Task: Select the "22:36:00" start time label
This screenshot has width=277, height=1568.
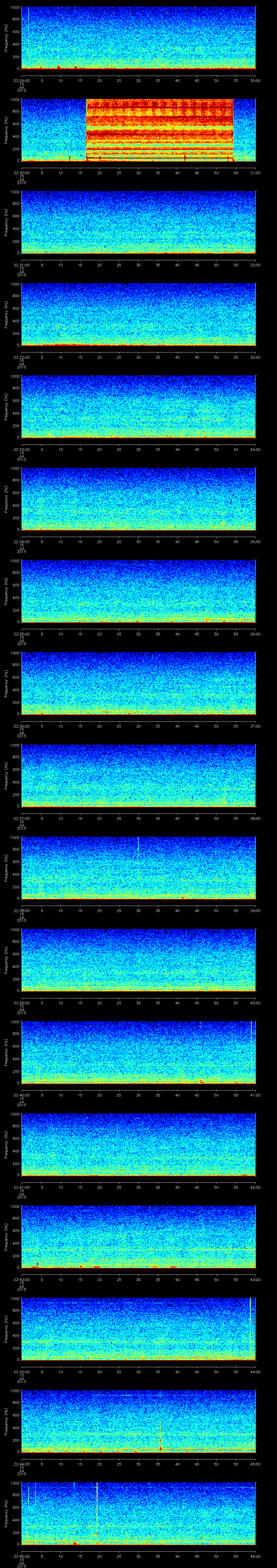Action: (21, 726)
